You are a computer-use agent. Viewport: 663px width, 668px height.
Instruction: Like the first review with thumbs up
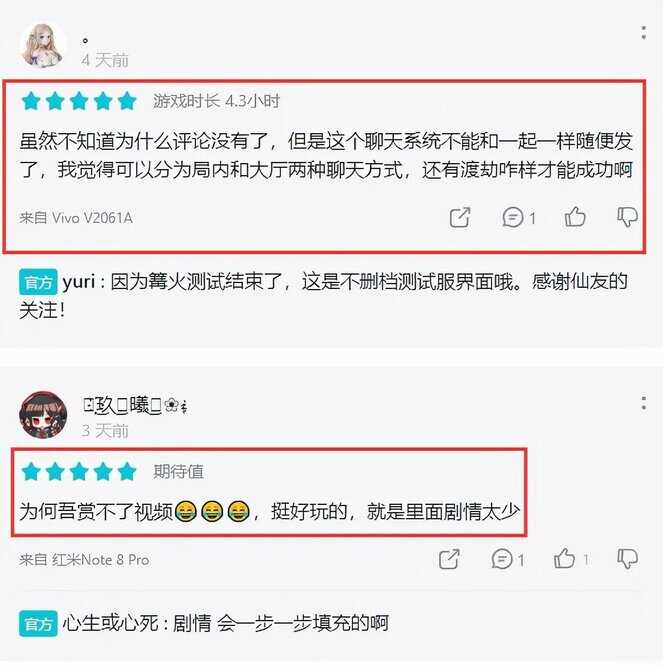575,217
